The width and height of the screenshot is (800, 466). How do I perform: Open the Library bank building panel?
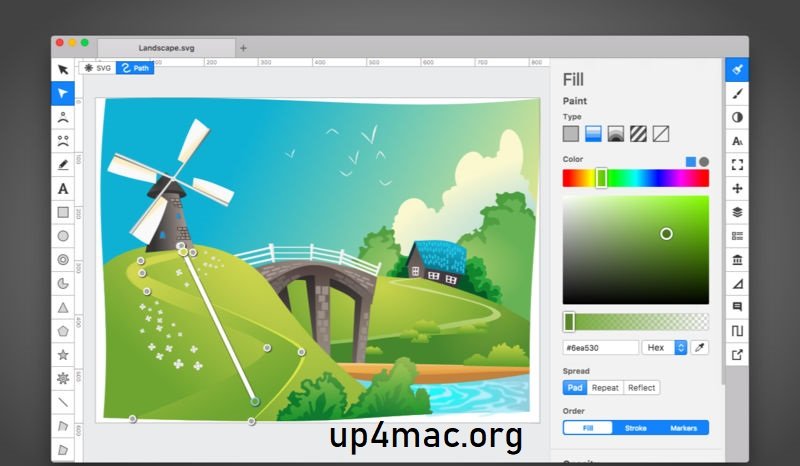pos(737,260)
